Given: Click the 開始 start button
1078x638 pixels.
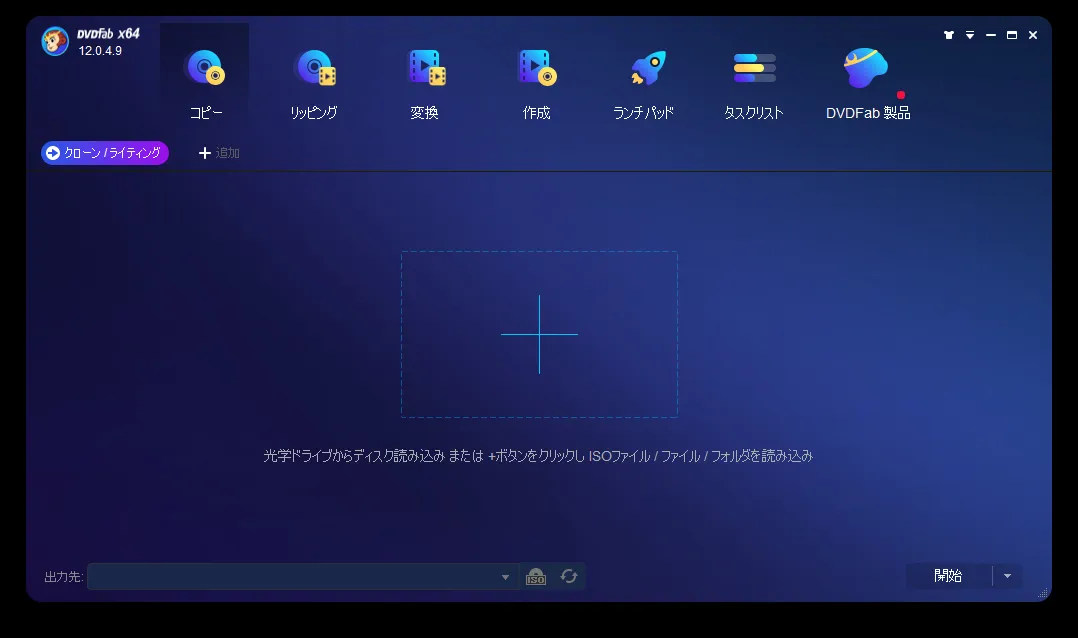Looking at the screenshot, I should click(949, 575).
